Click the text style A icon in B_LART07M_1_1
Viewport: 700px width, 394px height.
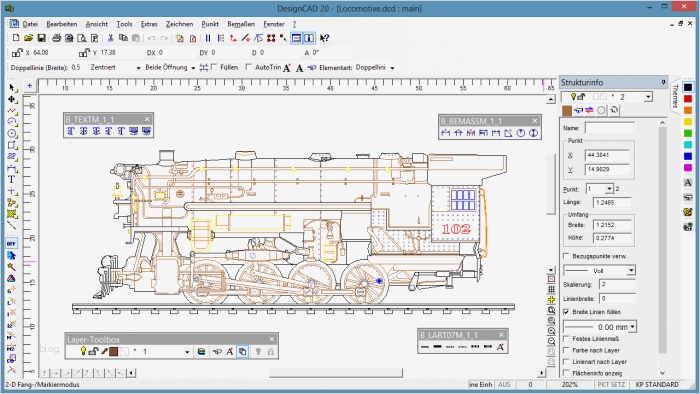(500, 347)
